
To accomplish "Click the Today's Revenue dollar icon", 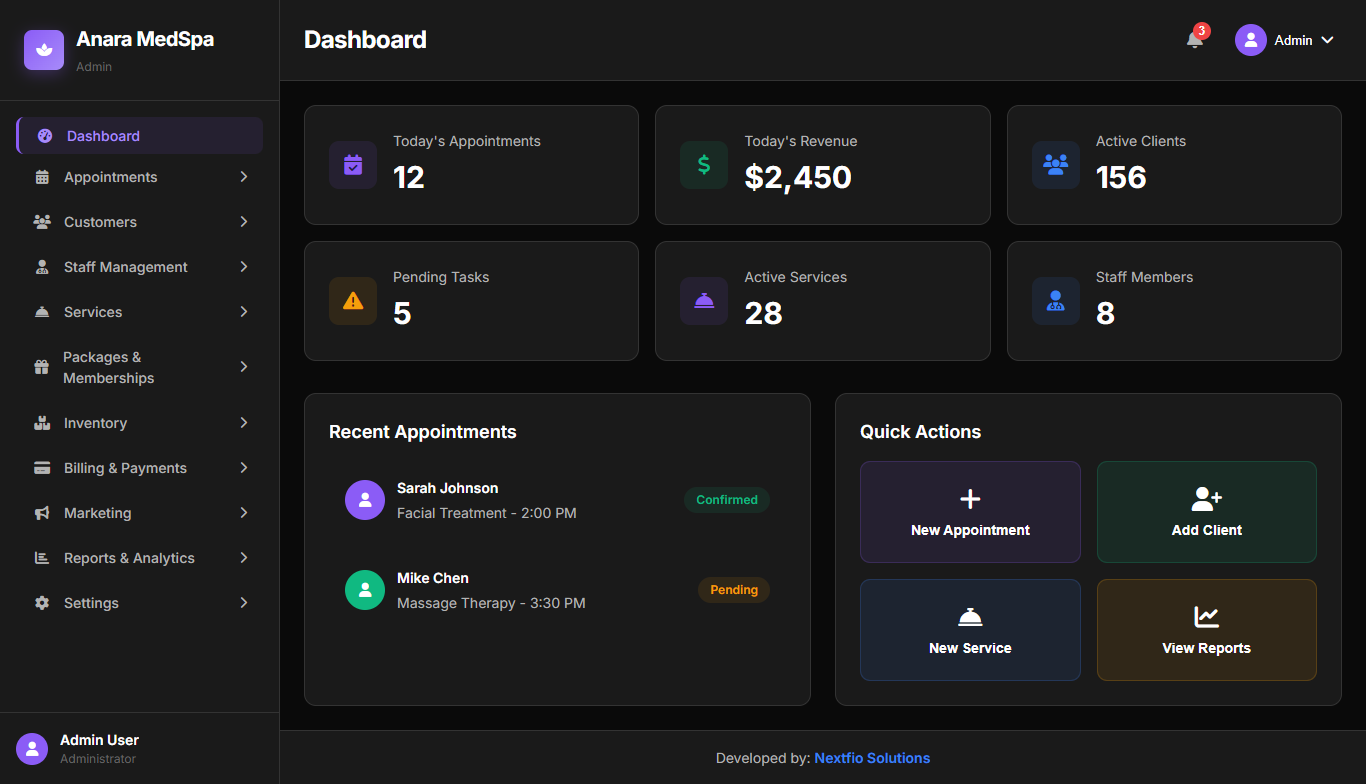I will (704, 165).
